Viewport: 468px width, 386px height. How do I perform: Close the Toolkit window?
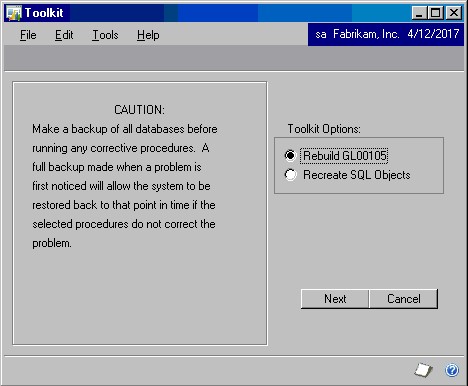coord(454,13)
